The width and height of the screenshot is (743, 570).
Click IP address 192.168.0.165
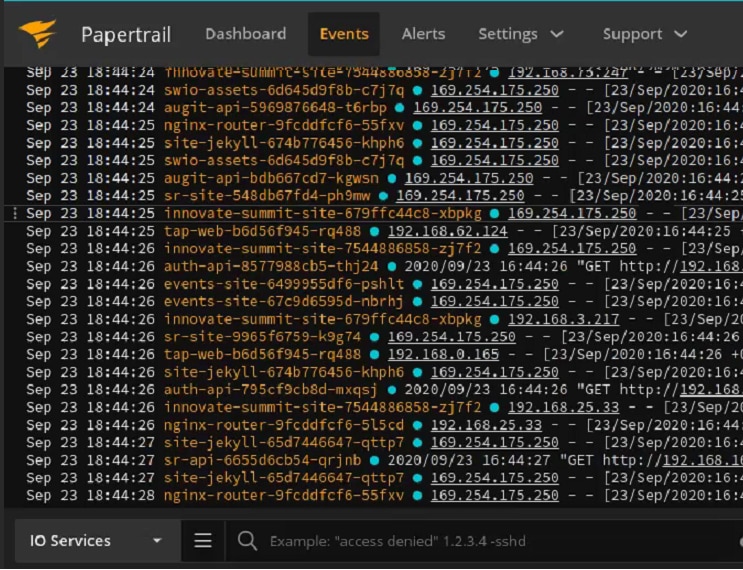pos(443,354)
